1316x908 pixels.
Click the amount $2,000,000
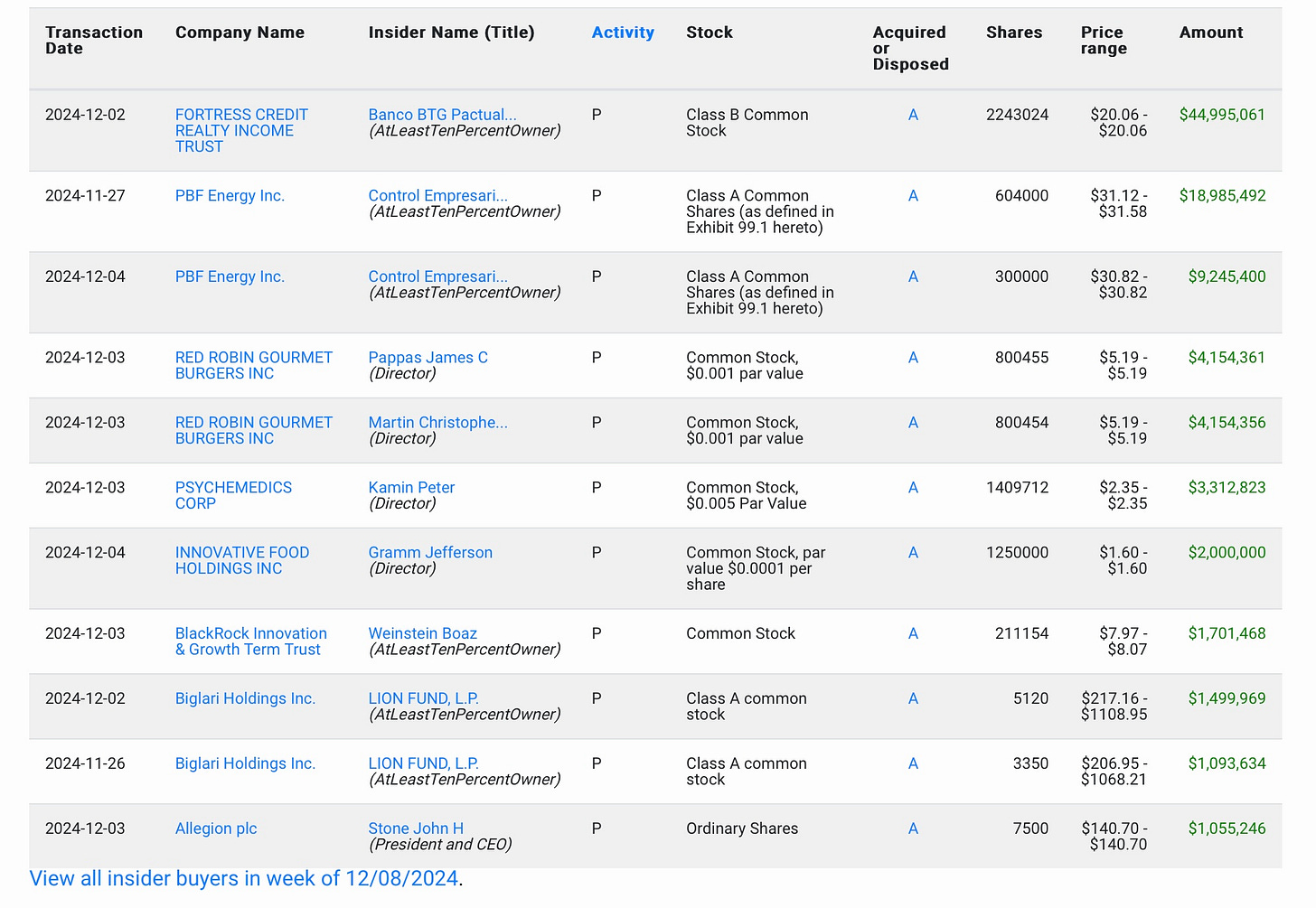(1227, 553)
